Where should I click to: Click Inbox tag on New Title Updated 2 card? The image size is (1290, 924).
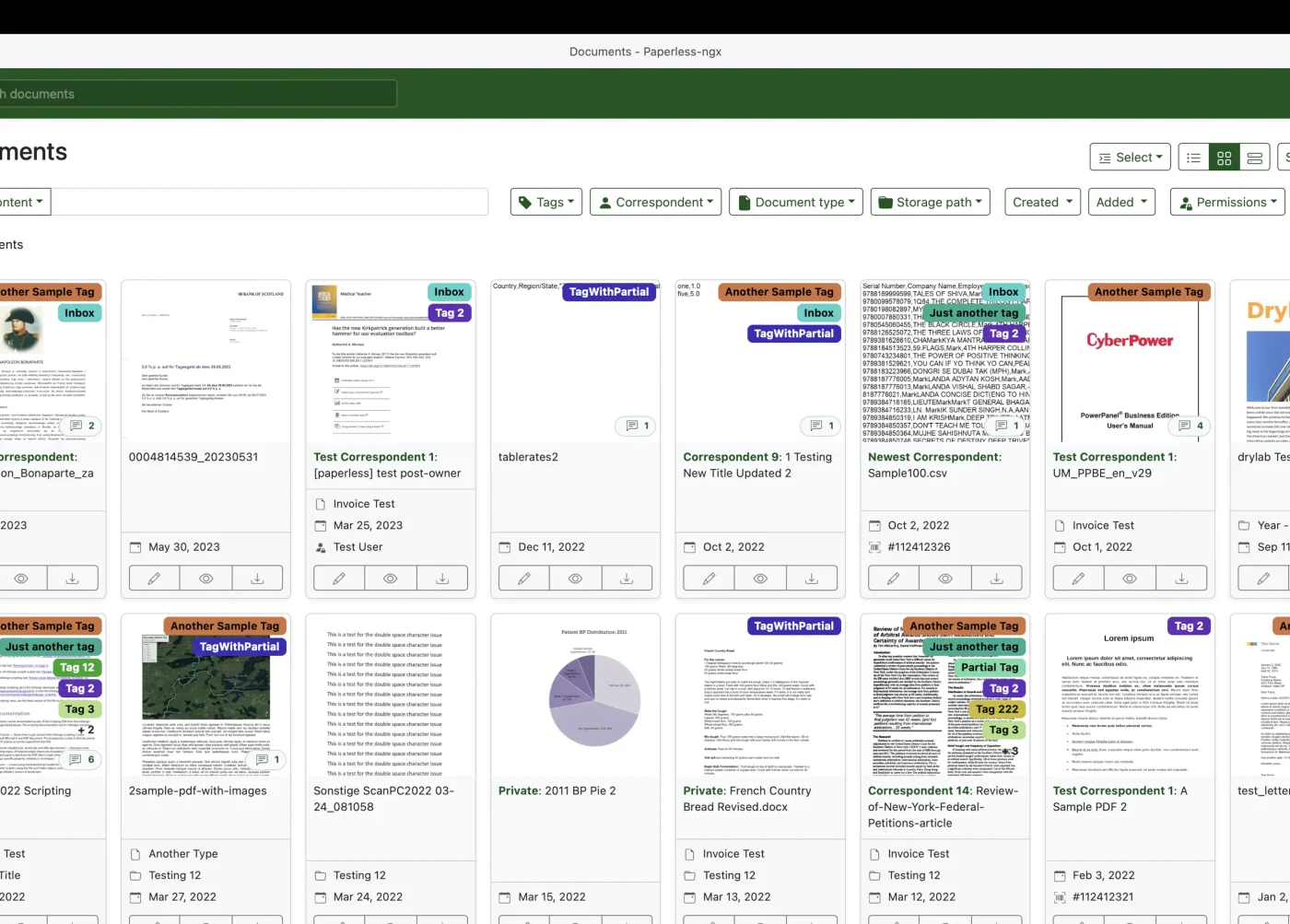point(818,313)
